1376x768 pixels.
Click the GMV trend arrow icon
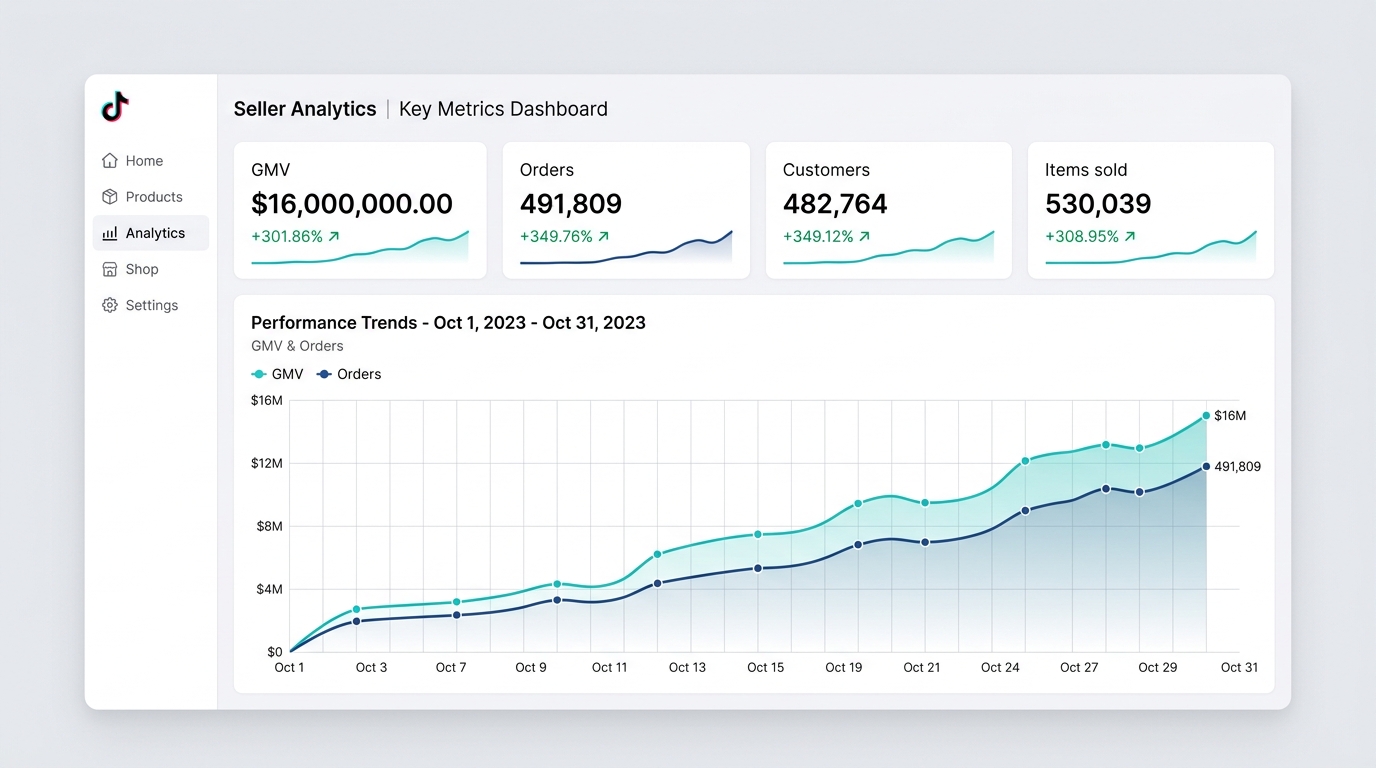334,237
